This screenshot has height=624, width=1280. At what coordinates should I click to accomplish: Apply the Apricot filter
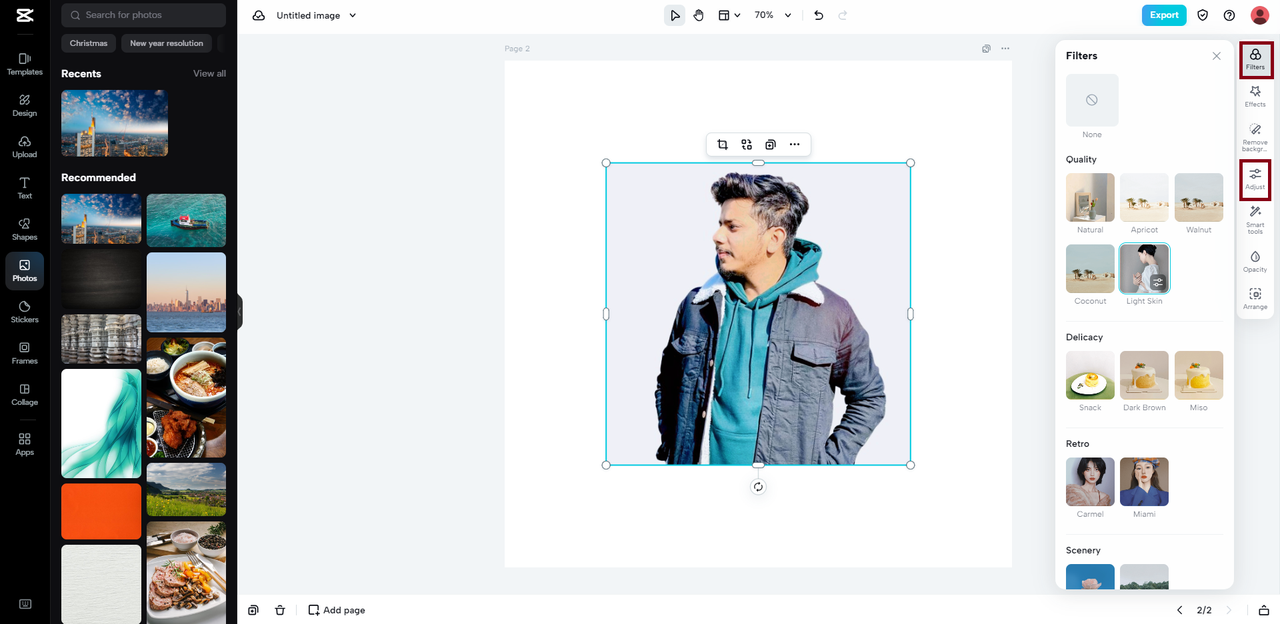pyautogui.click(x=1144, y=197)
